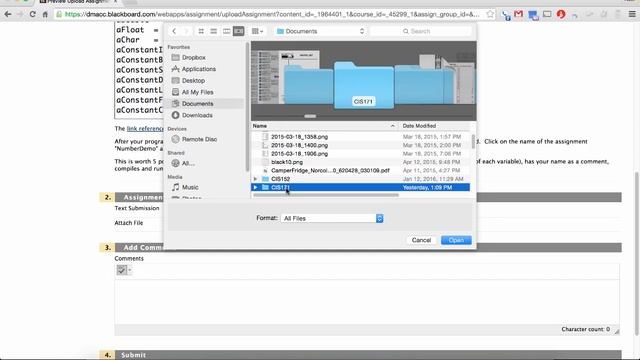Screen dimensions: 640x360
Task: Switch file dialog to column view
Action: coord(226,31)
